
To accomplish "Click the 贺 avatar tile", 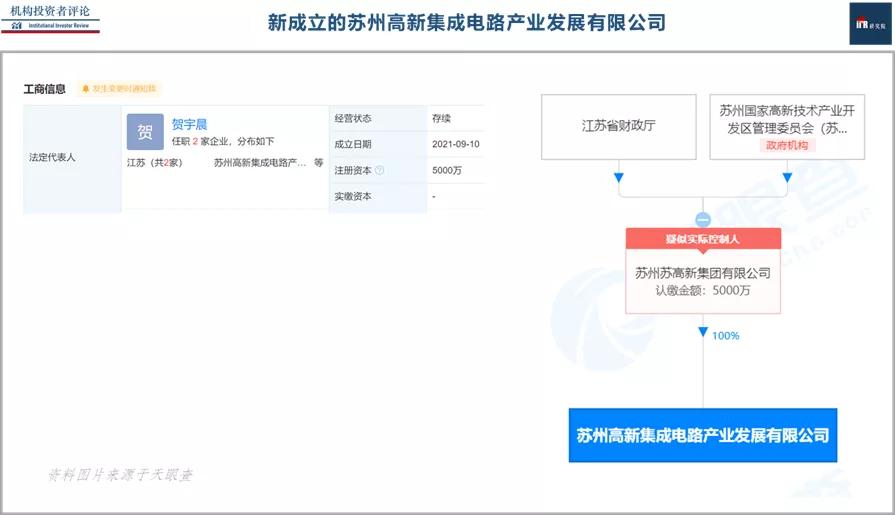I will pos(145,132).
